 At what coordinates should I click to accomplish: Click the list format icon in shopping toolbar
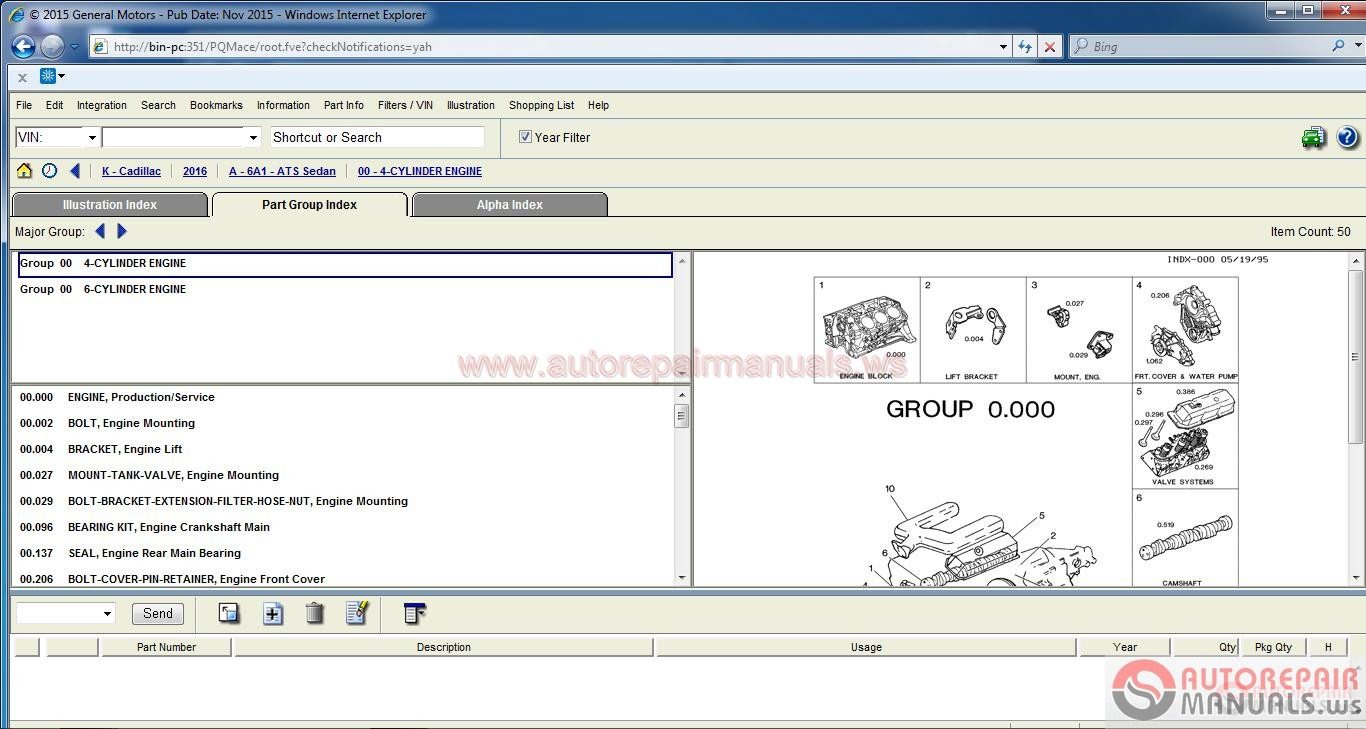coord(415,613)
